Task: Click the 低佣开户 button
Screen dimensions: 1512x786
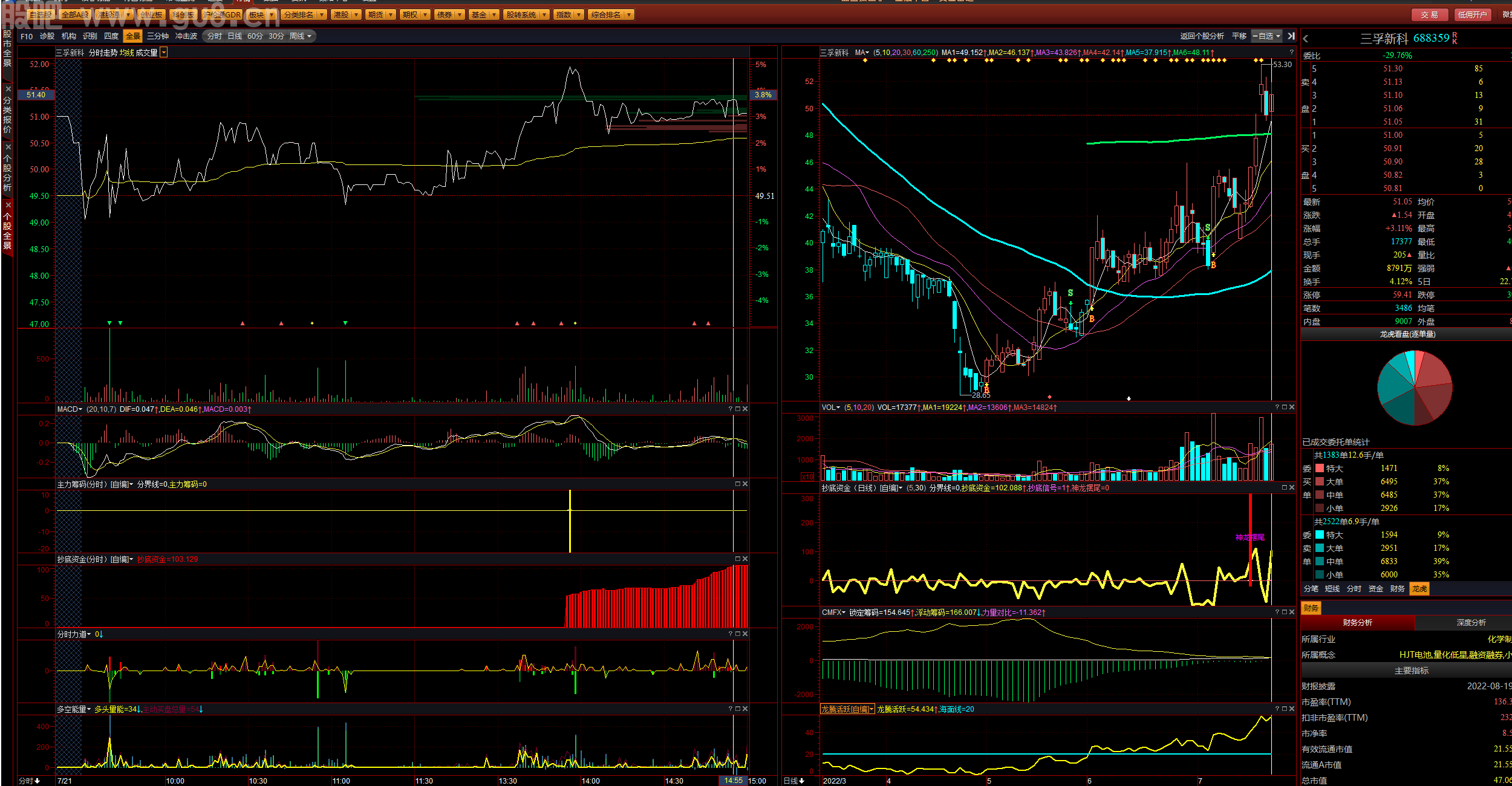Action: (1472, 15)
